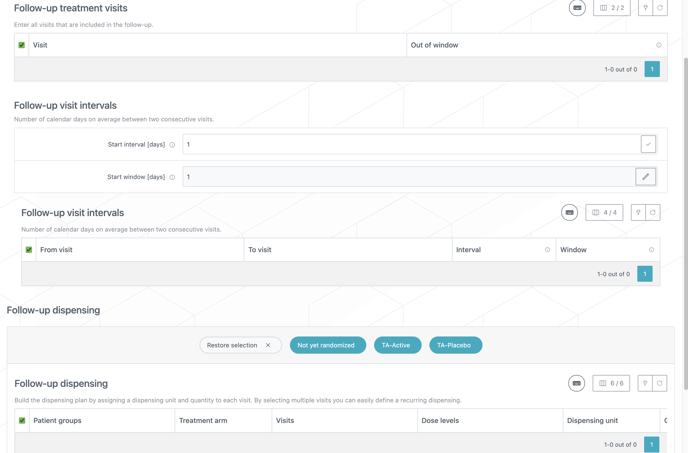Click the Start interval days input field

click(410, 144)
